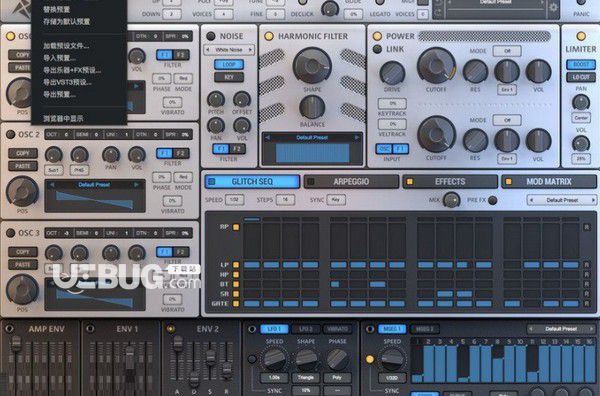Switch to the ARPEGGIO tab
The height and width of the screenshot is (396, 600).
coord(351,182)
